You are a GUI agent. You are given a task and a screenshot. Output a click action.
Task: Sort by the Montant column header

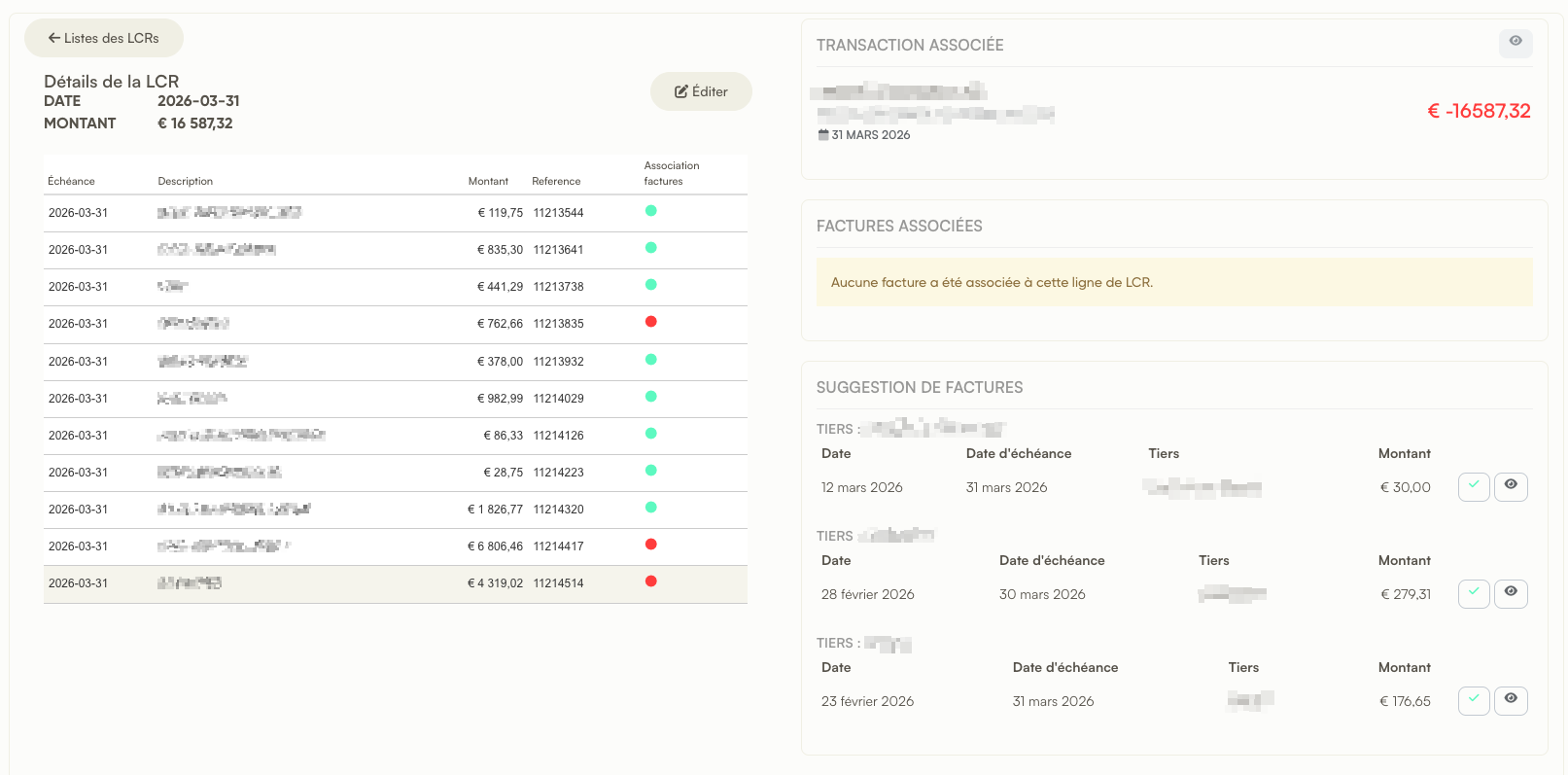(x=488, y=181)
